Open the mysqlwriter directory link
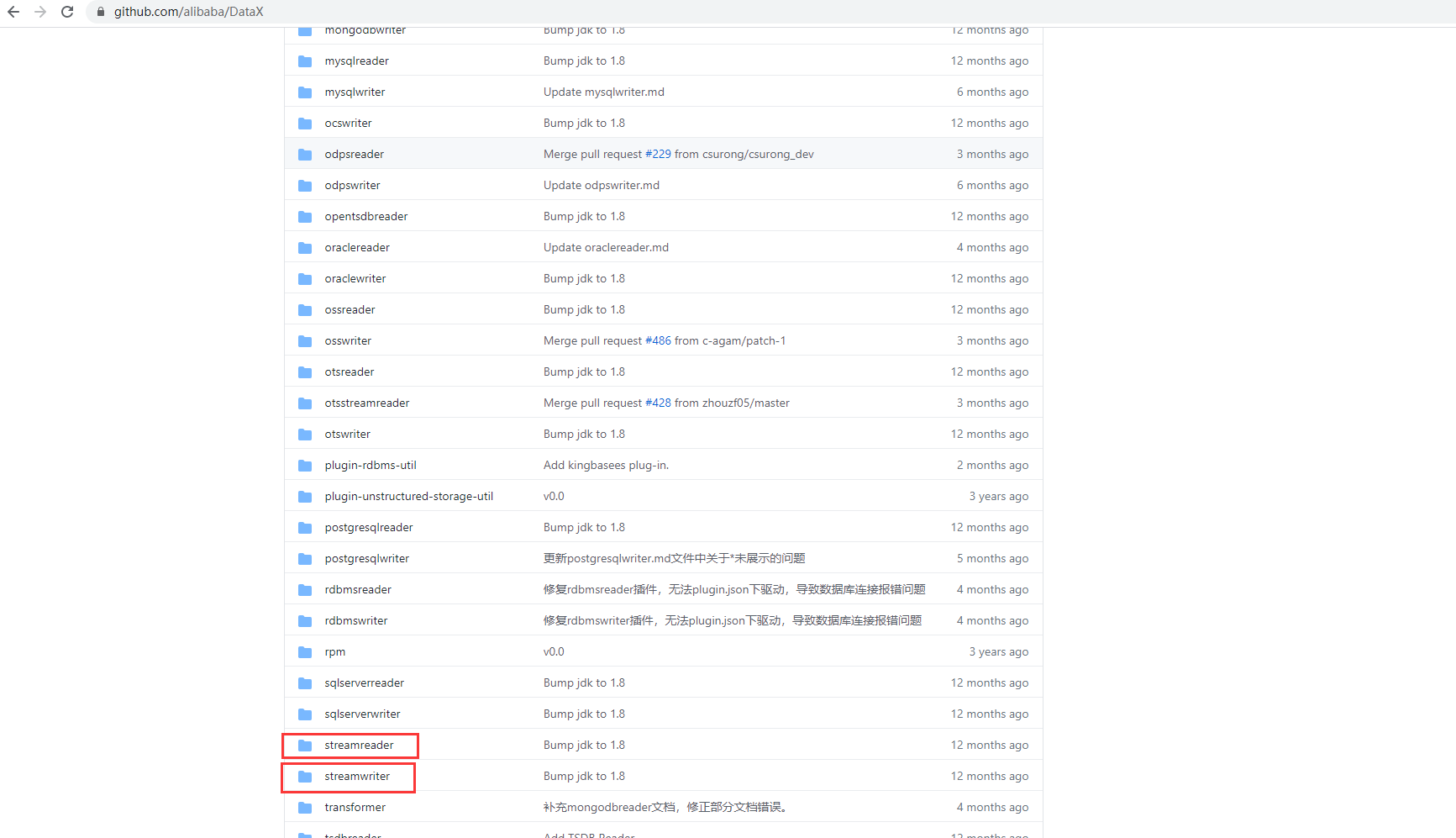1456x838 pixels. (x=355, y=92)
